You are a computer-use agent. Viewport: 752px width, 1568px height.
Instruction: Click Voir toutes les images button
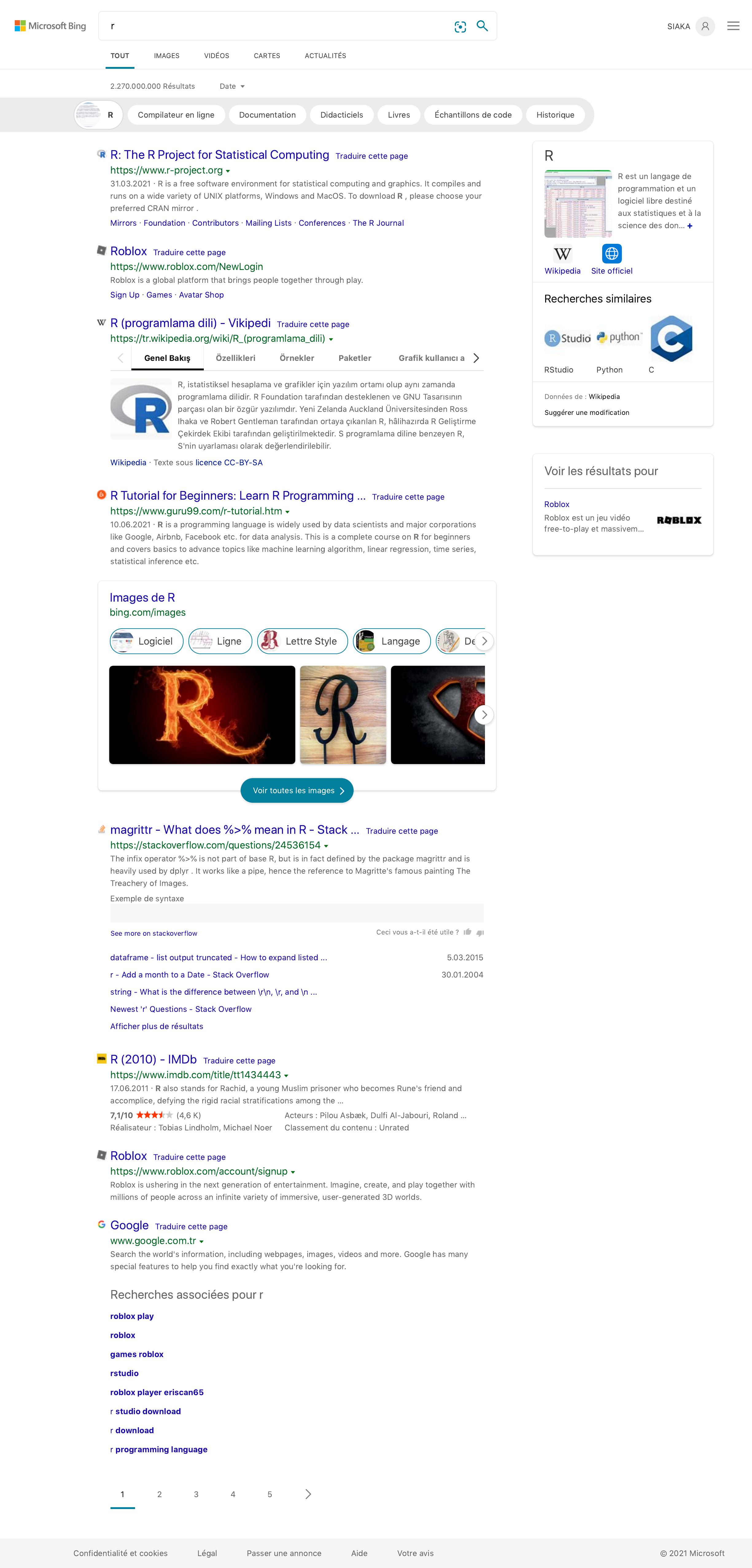coord(297,790)
